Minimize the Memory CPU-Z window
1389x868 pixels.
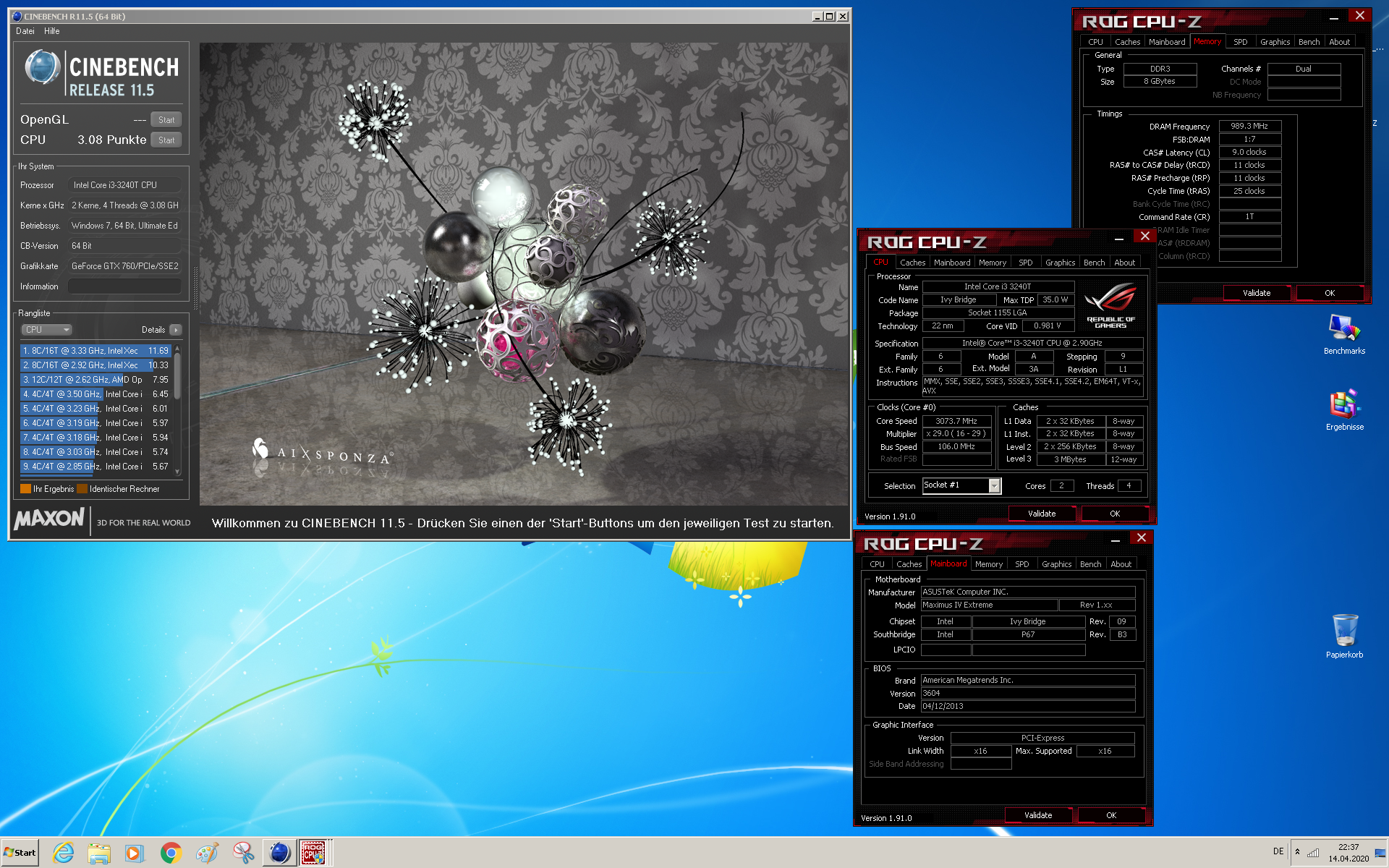point(1333,18)
